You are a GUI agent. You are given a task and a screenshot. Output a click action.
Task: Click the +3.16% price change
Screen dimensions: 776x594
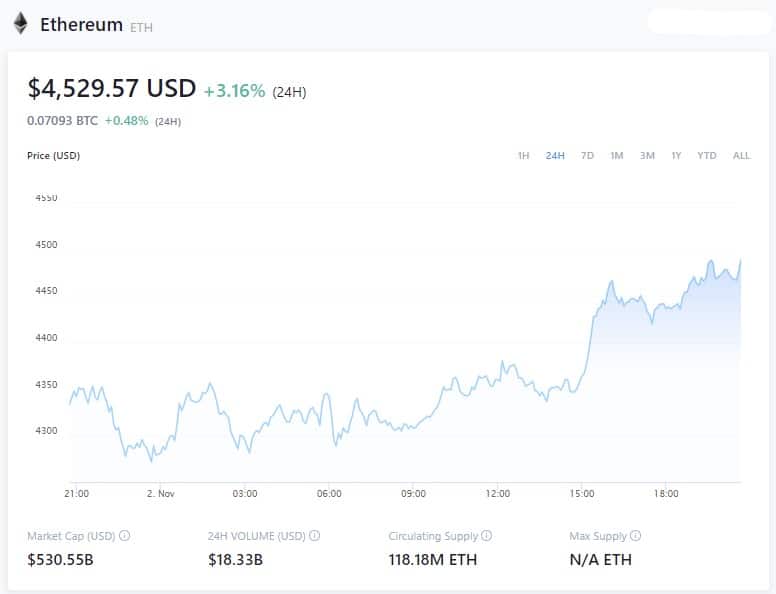click(235, 91)
